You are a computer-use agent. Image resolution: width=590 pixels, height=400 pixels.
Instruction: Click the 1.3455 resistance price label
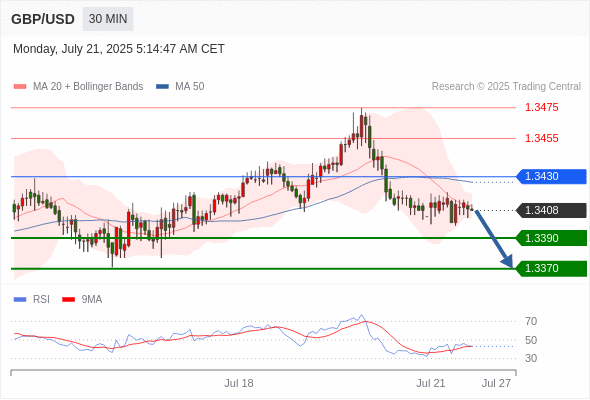pyautogui.click(x=541, y=138)
